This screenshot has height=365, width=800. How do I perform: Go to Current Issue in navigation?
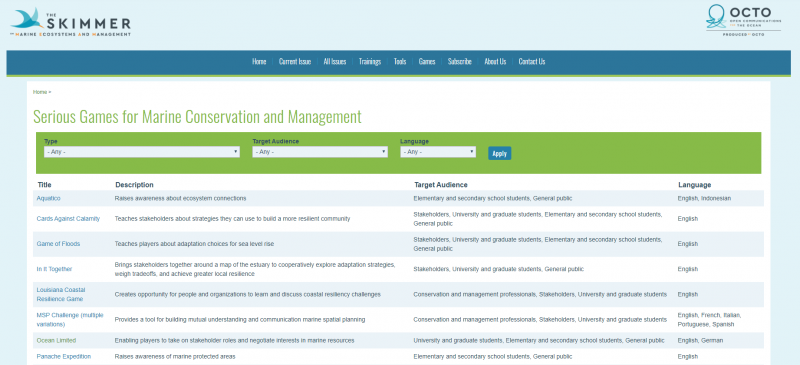(295, 62)
